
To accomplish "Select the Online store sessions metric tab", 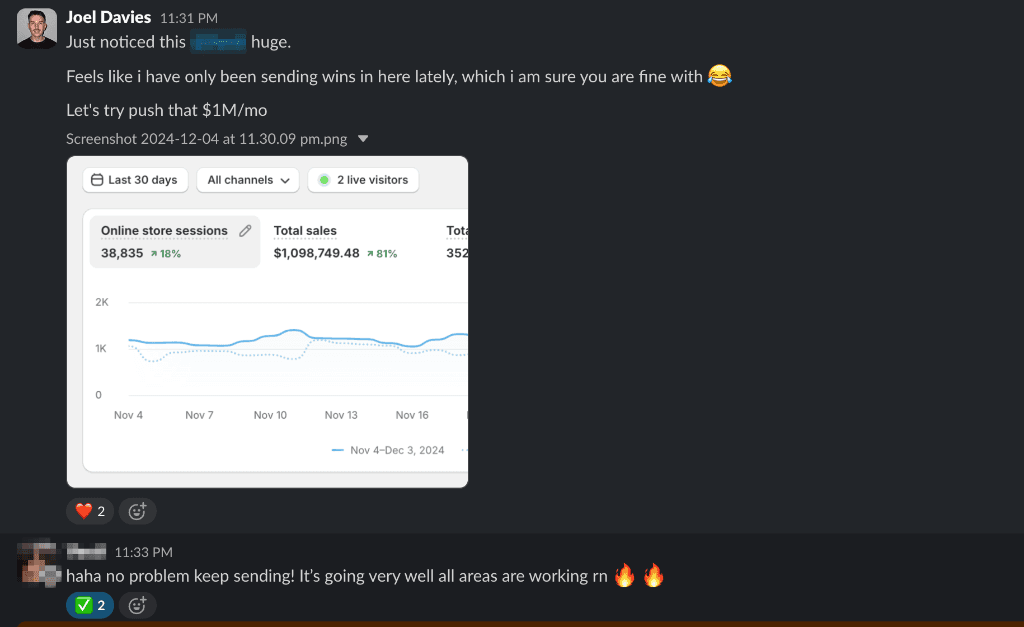I will pyautogui.click(x=164, y=231).
